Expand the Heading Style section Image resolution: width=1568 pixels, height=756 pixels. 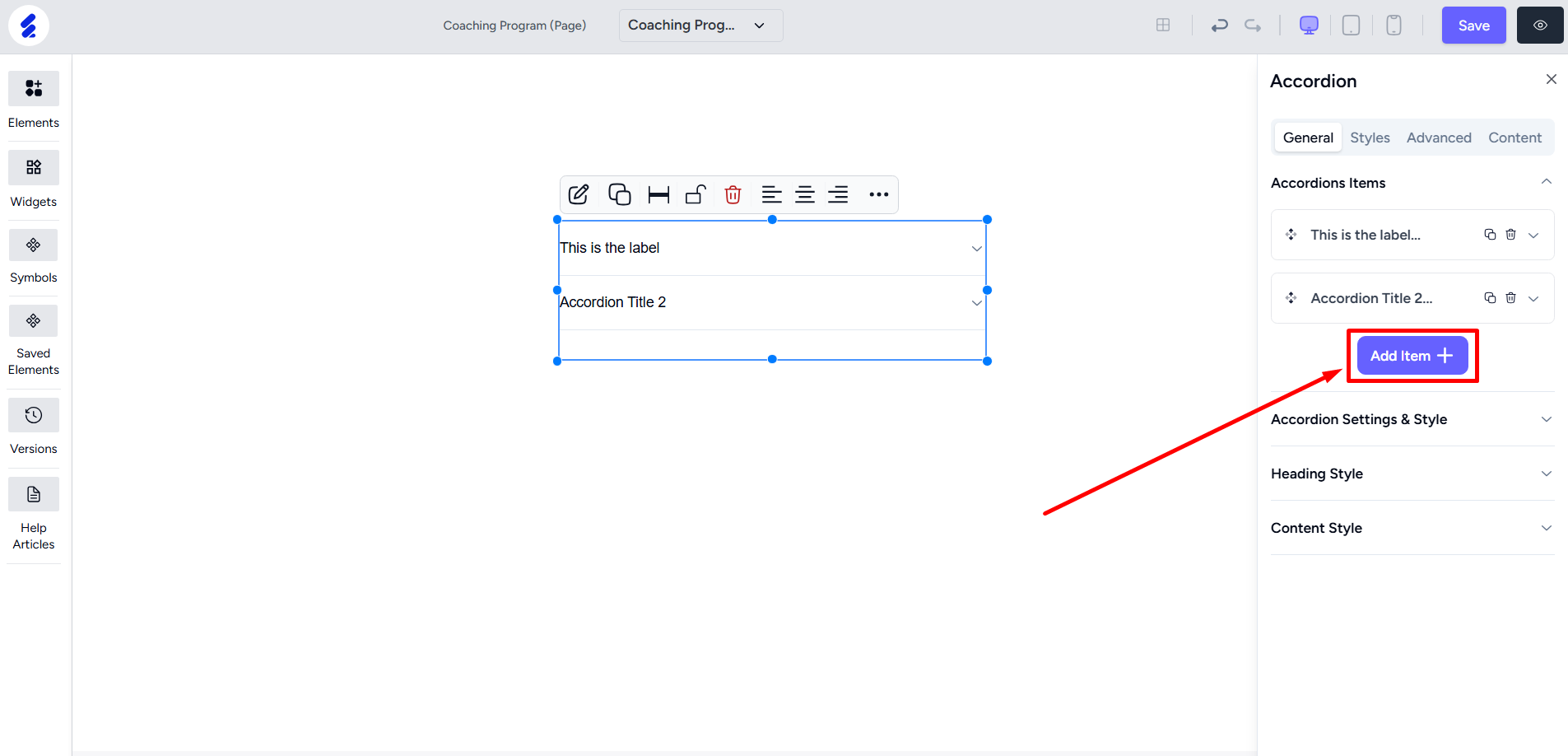tap(1412, 474)
